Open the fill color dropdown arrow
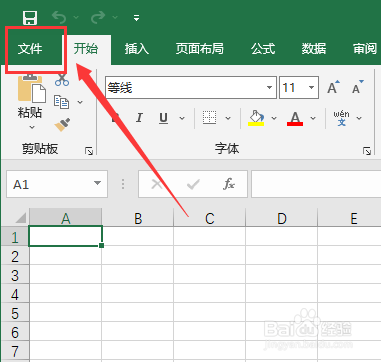 point(274,118)
